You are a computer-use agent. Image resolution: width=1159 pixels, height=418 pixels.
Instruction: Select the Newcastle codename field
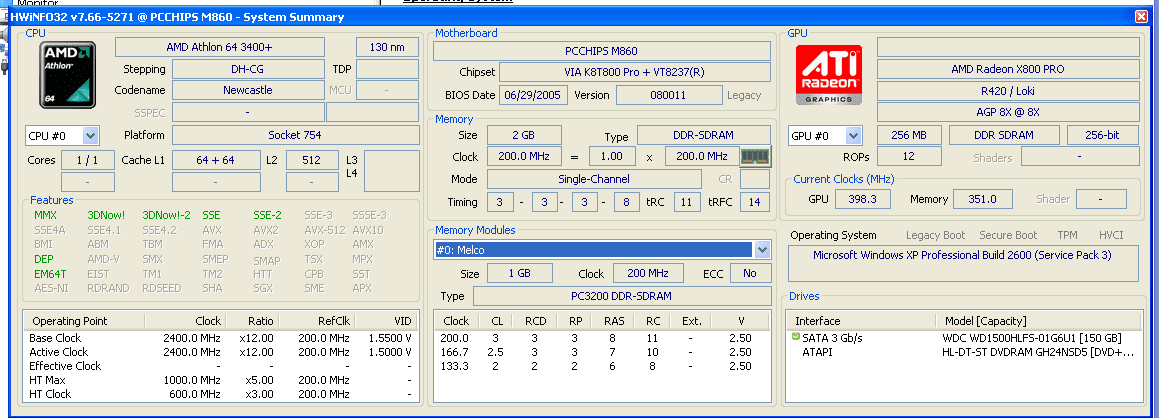click(248, 90)
